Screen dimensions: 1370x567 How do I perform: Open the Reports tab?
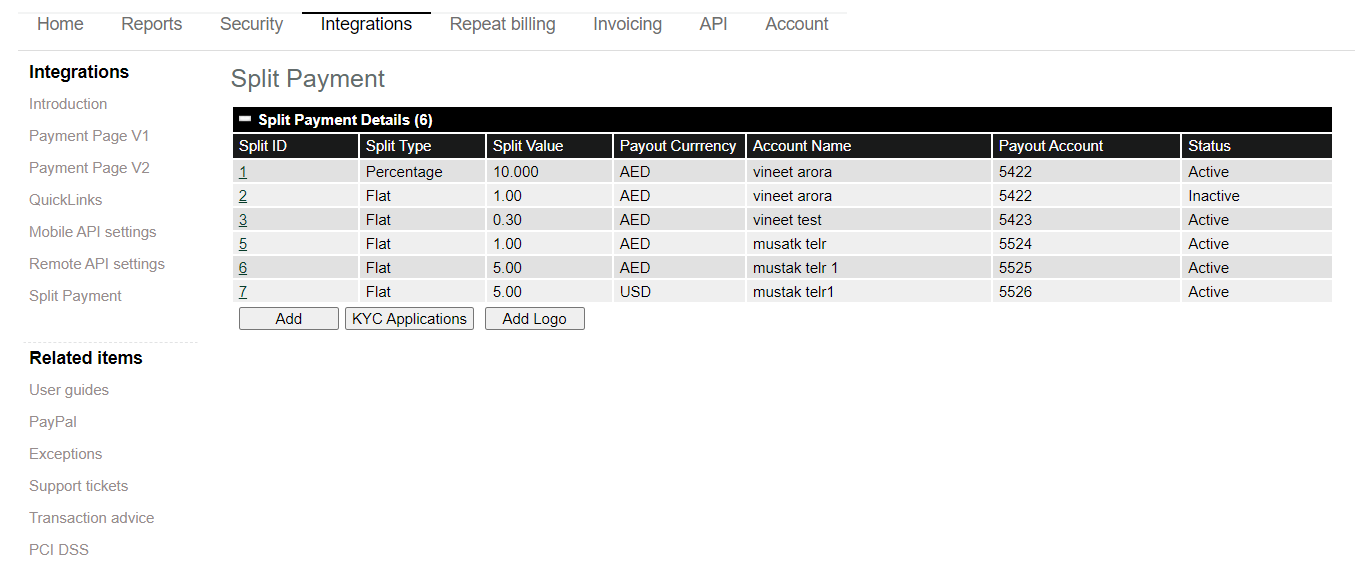tap(152, 24)
